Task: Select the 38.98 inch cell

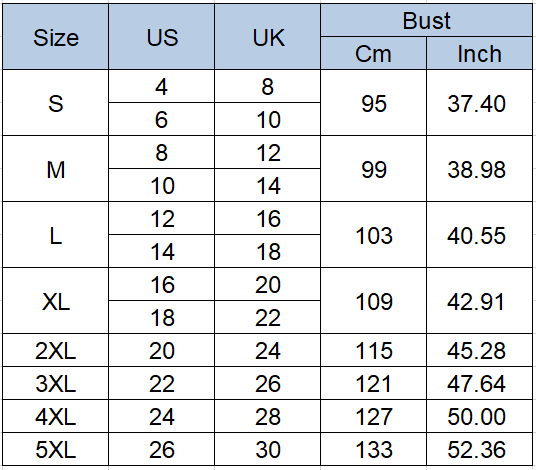Action: [x=479, y=169]
